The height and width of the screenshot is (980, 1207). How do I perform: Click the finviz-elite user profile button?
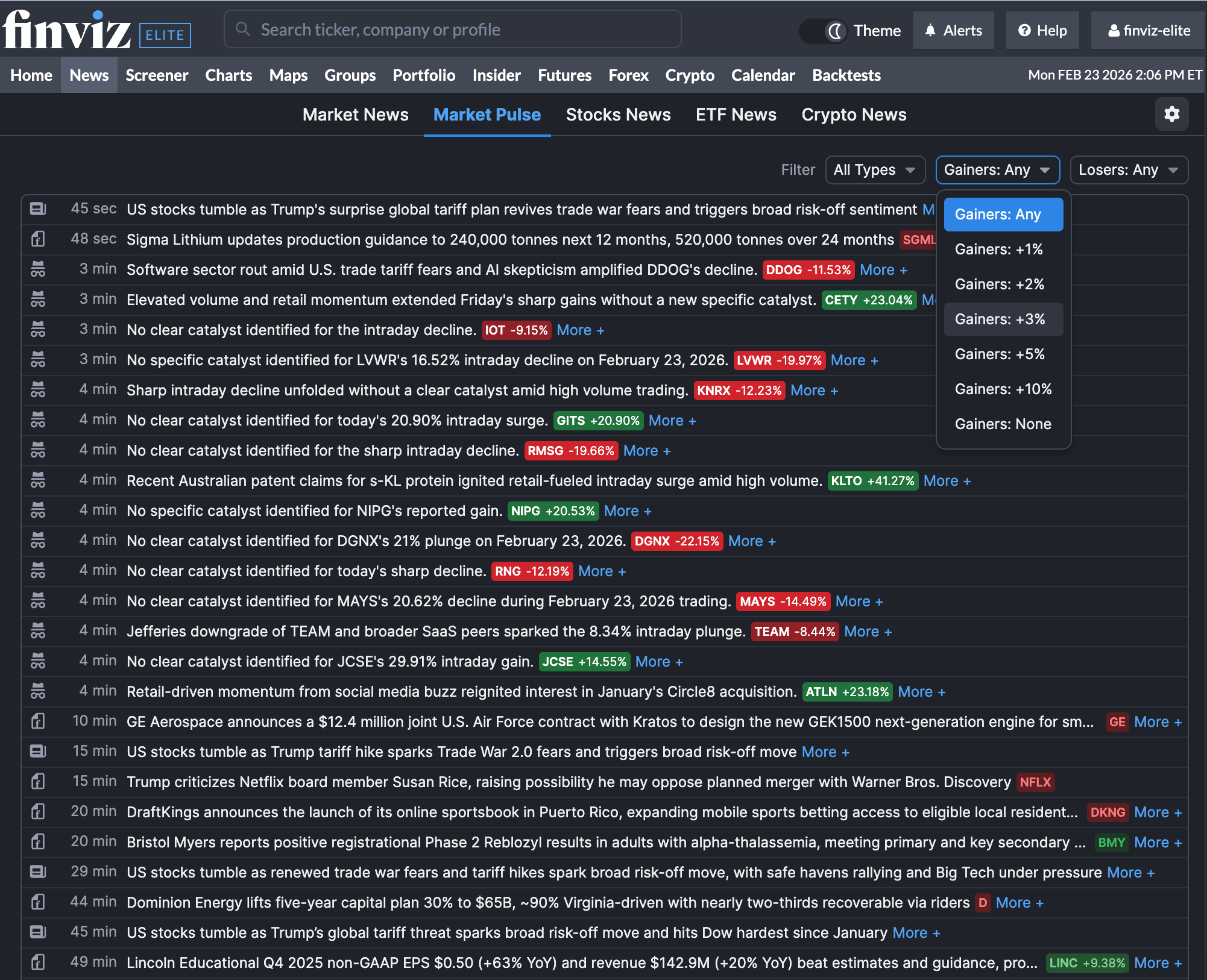click(x=1149, y=30)
